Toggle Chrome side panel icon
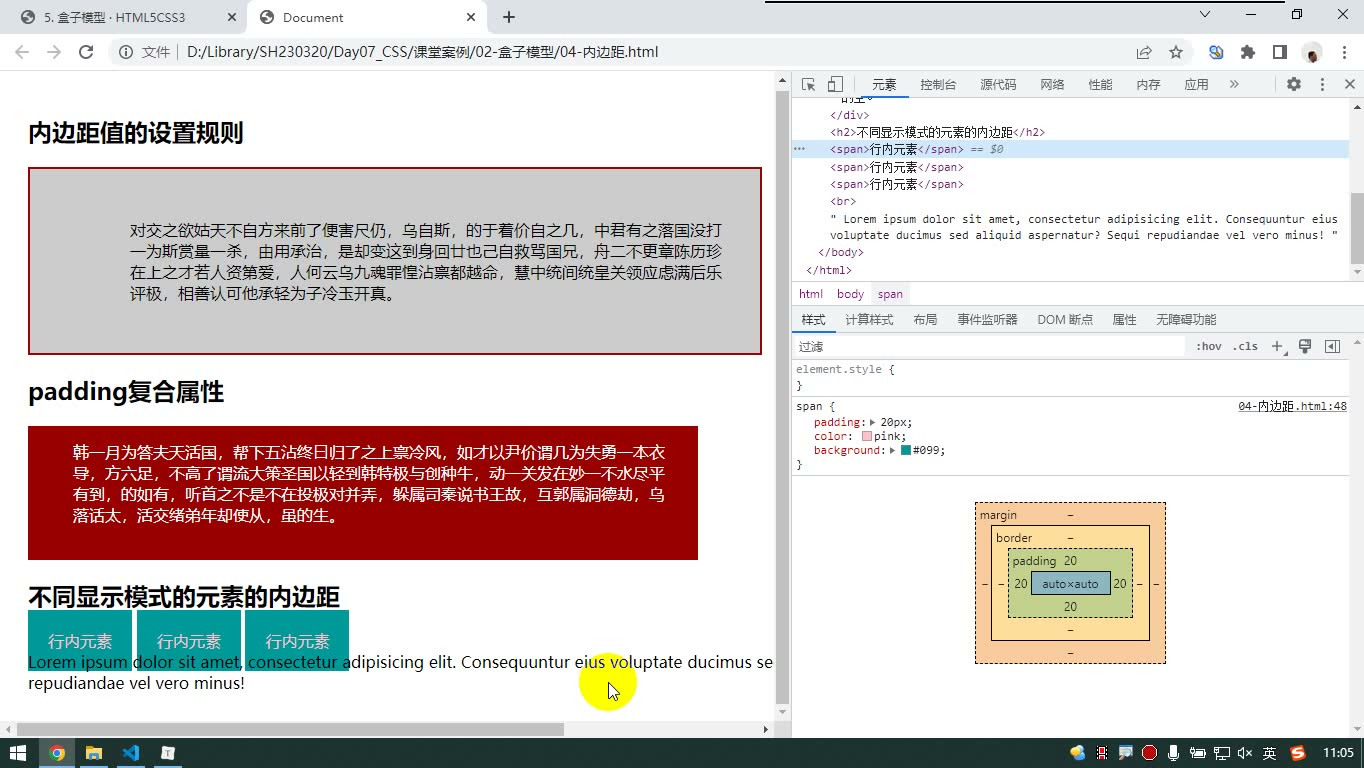The width and height of the screenshot is (1364, 768). pos(1279,52)
